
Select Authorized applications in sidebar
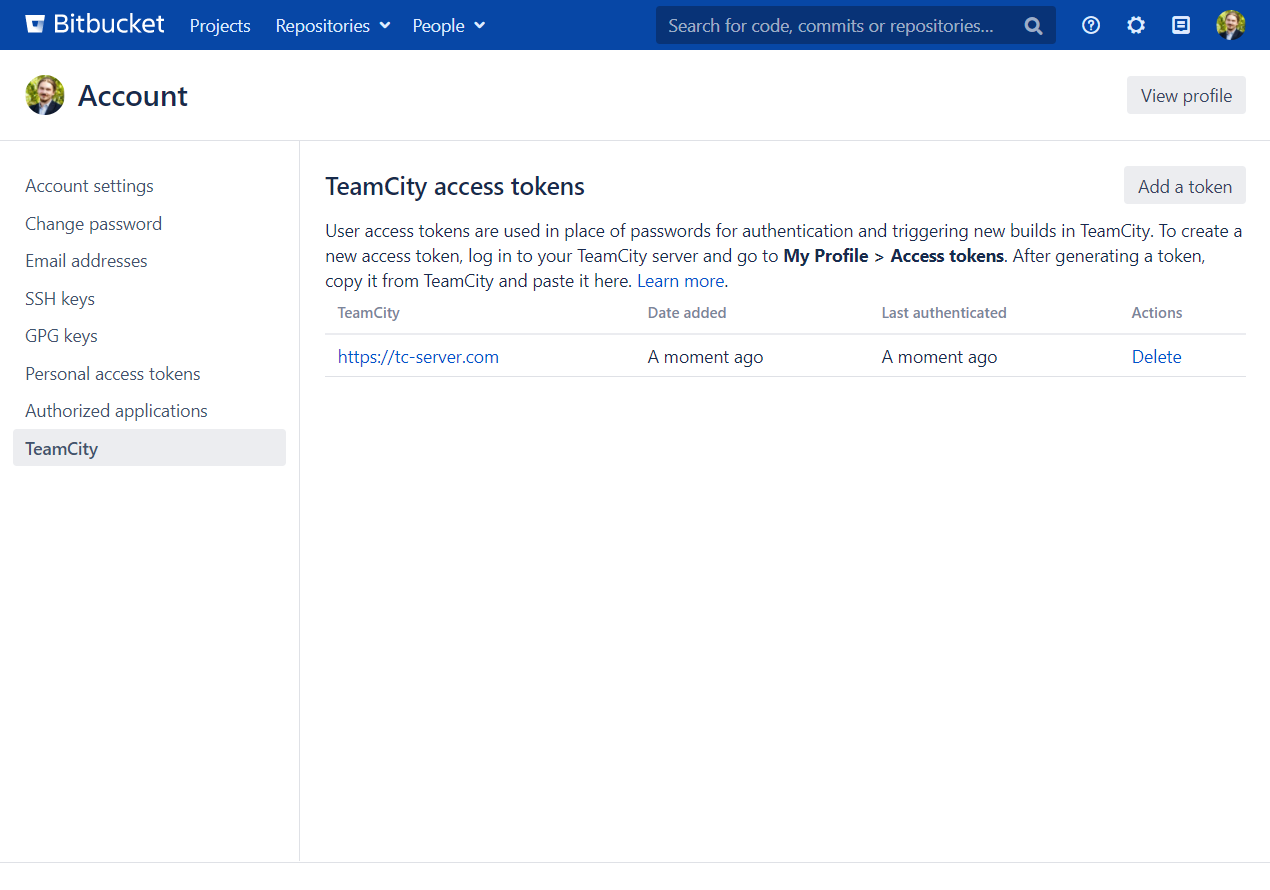tap(116, 411)
